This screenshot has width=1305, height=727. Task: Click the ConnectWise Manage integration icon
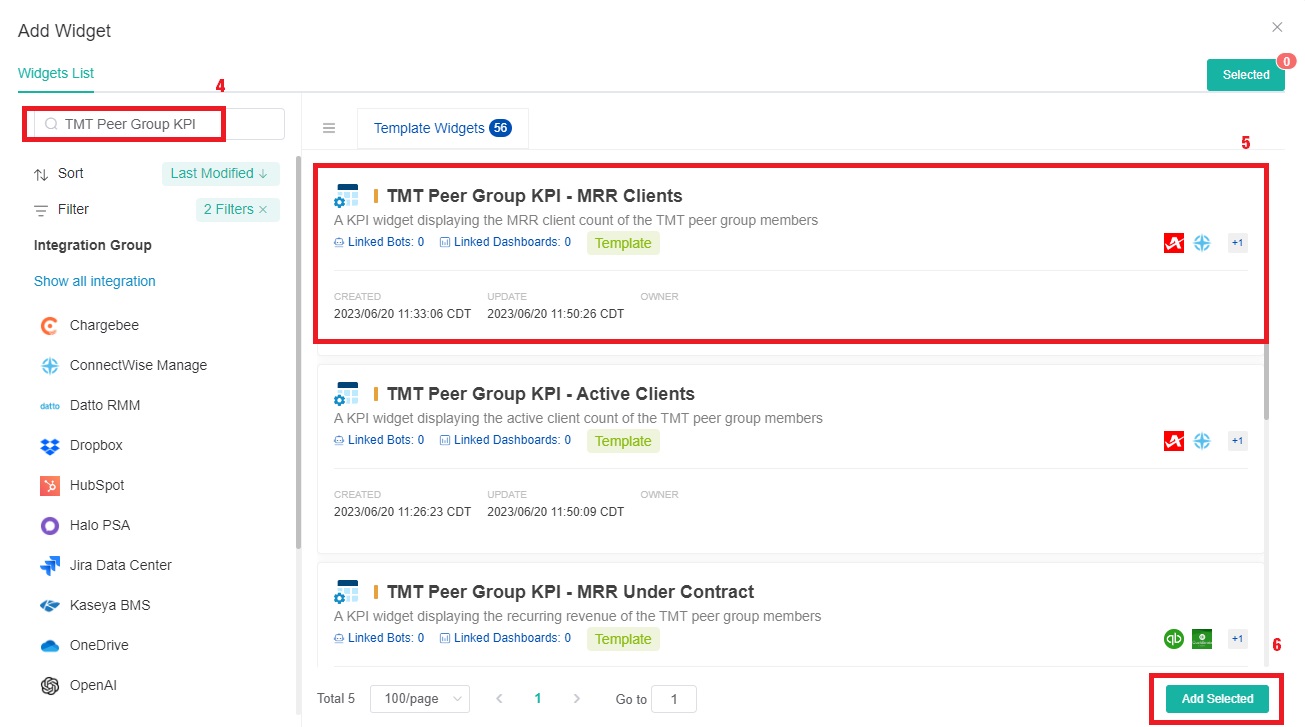click(x=50, y=366)
